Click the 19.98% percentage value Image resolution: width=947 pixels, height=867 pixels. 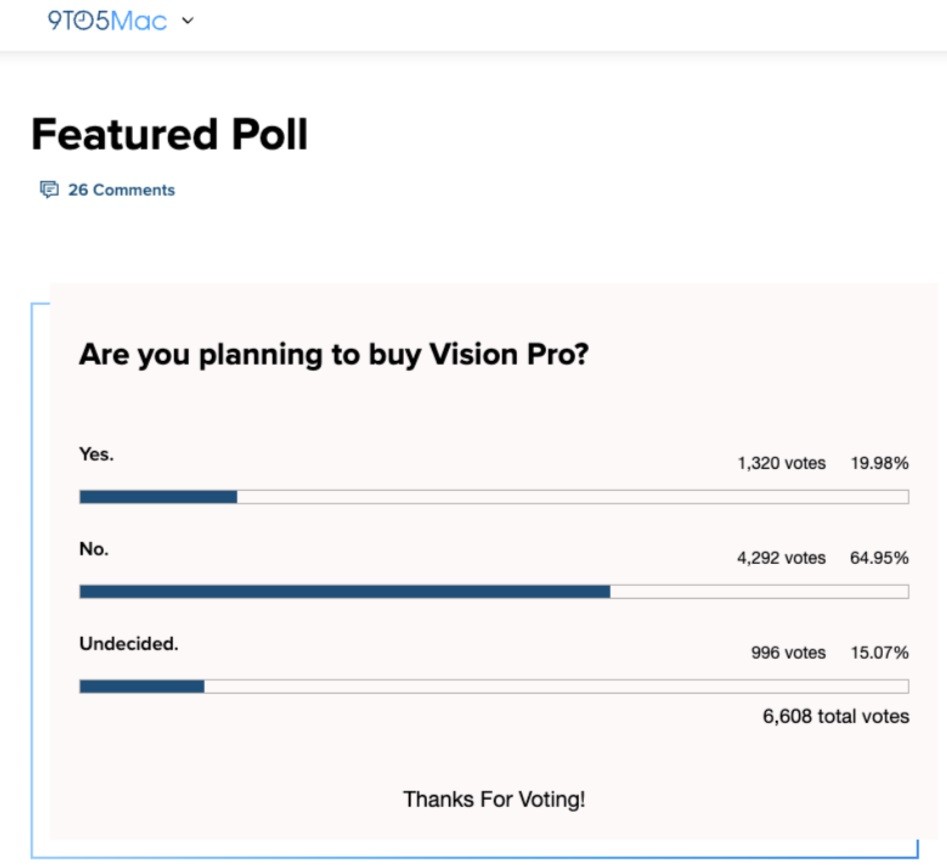(x=879, y=463)
